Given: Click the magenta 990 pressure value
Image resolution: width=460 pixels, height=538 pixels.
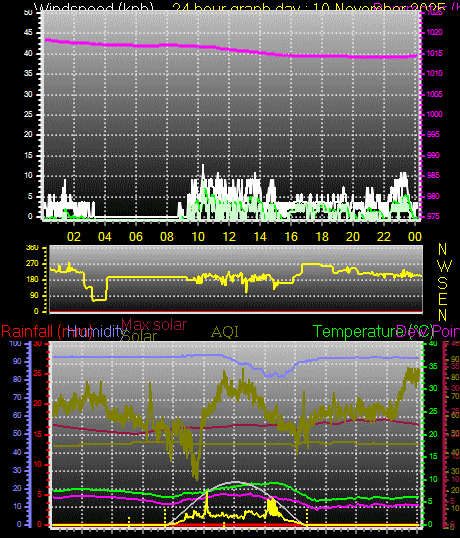Looking at the screenshot, I should point(433,155).
